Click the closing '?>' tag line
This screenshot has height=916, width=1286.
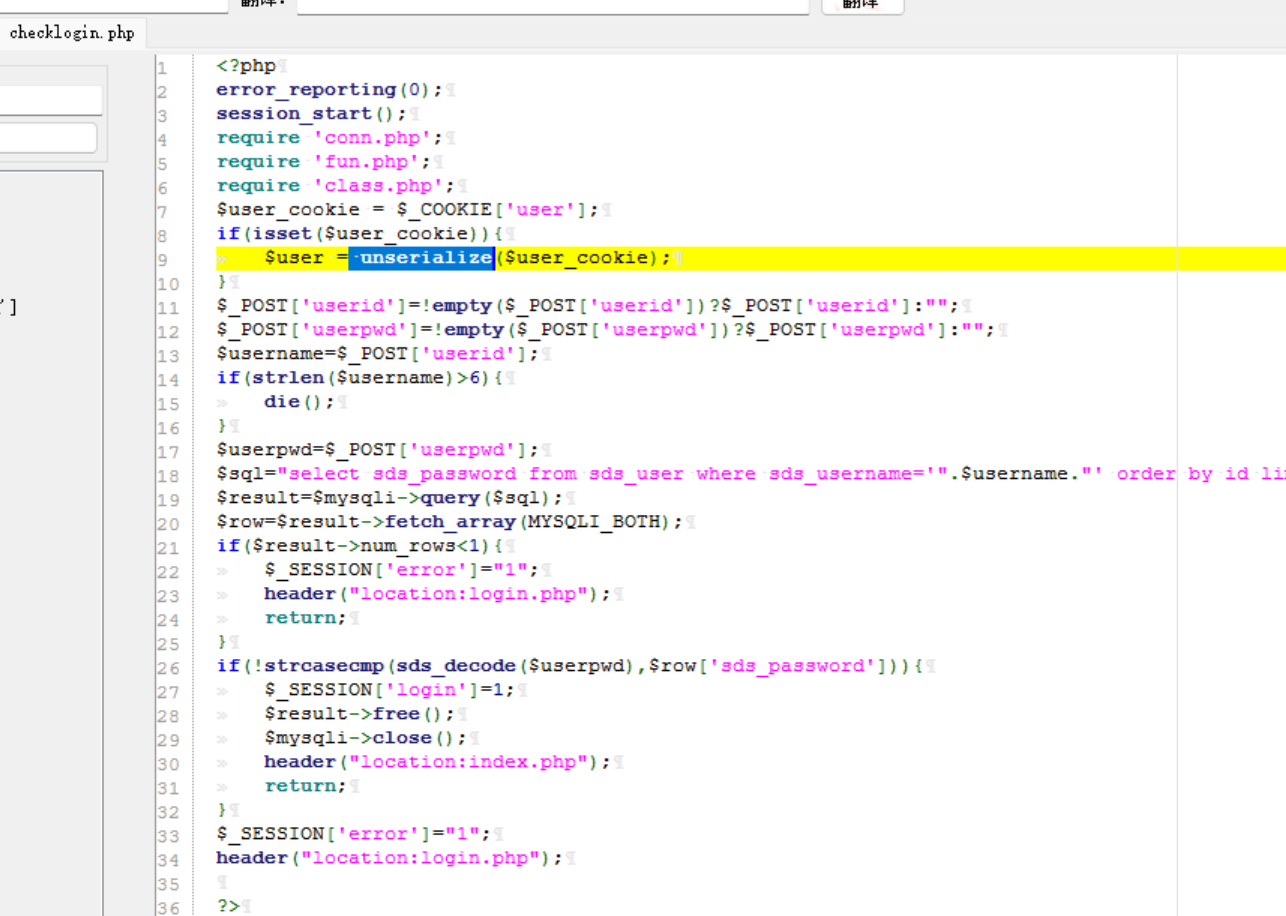tap(228, 906)
